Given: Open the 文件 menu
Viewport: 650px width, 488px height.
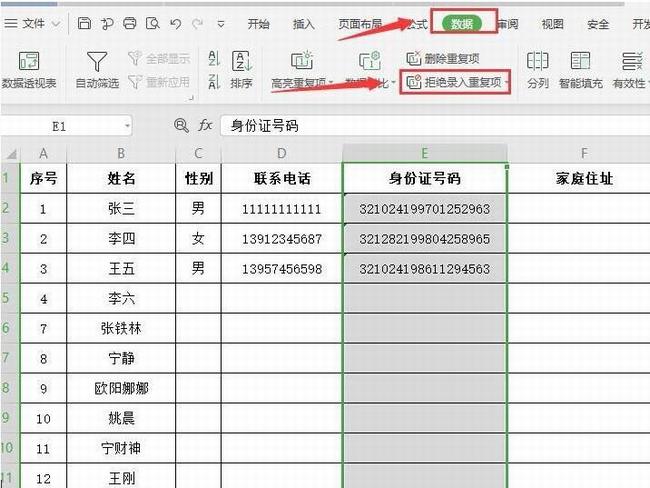Looking at the screenshot, I should 33,24.
